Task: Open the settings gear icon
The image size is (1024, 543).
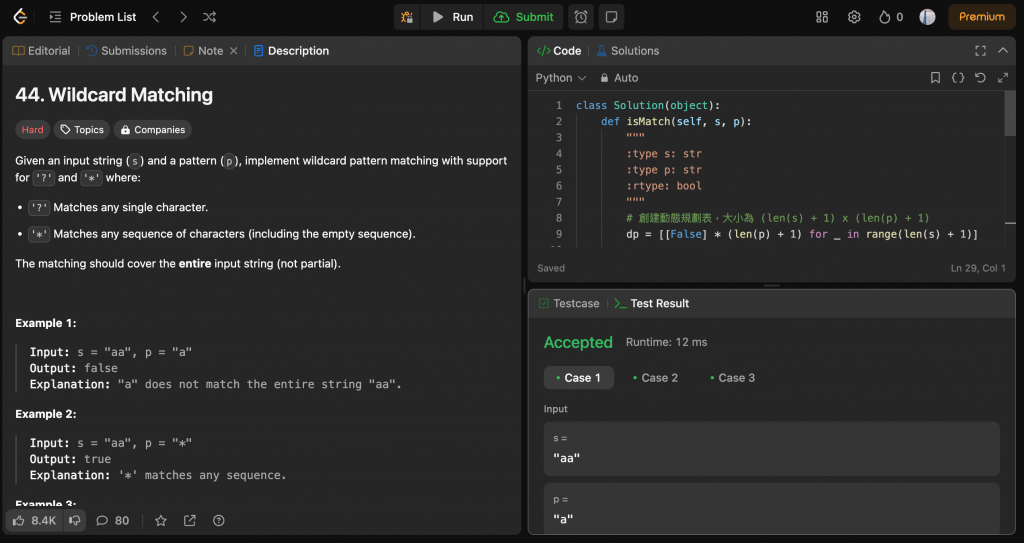Action: 854,17
